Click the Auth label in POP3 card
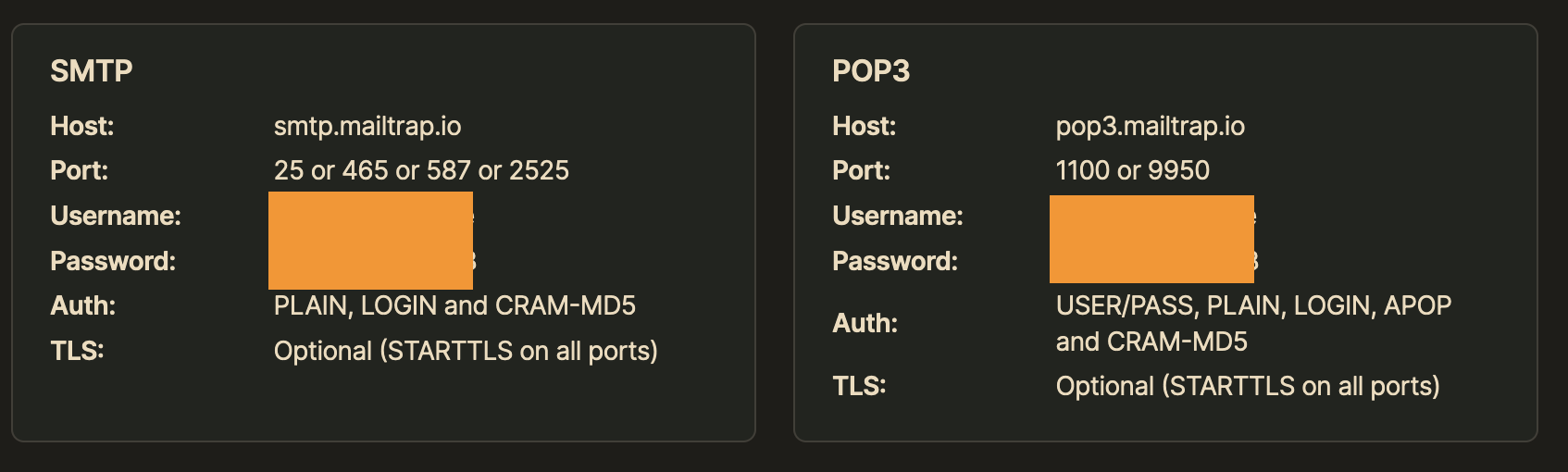Image resolution: width=1568 pixels, height=472 pixels. [x=865, y=323]
